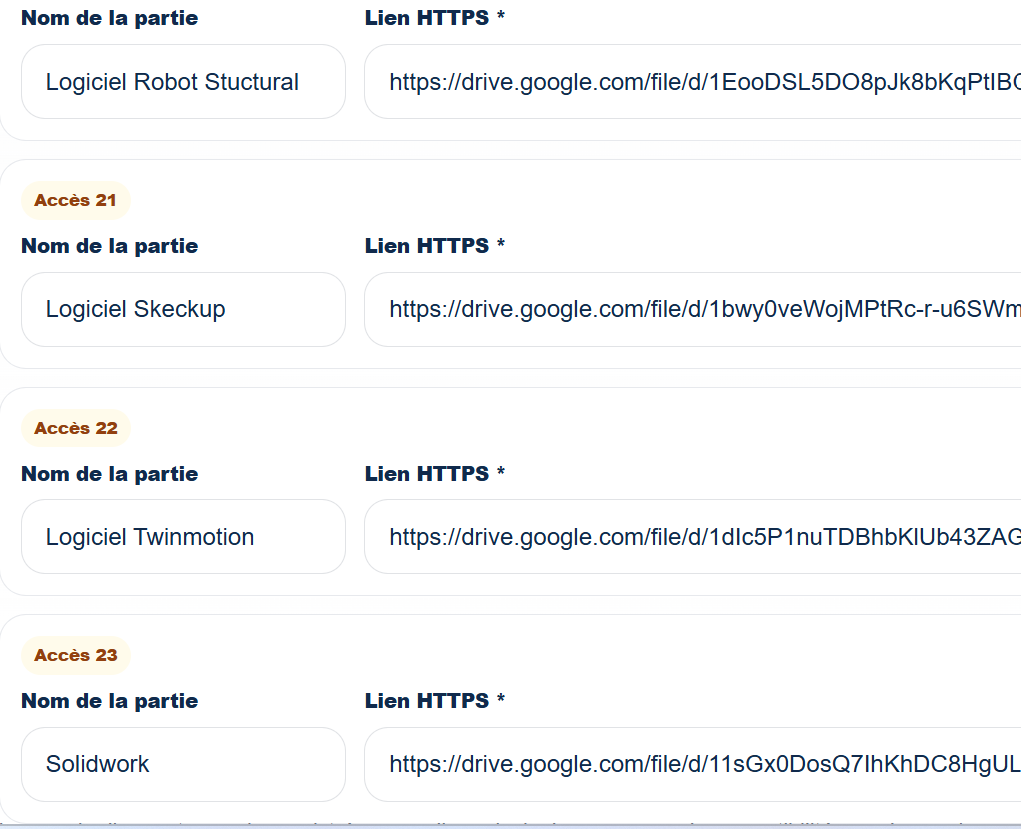This screenshot has height=829, width=1021.
Task: Click the name field containing Logiciel Twinmotion
Action: coord(183,537)
